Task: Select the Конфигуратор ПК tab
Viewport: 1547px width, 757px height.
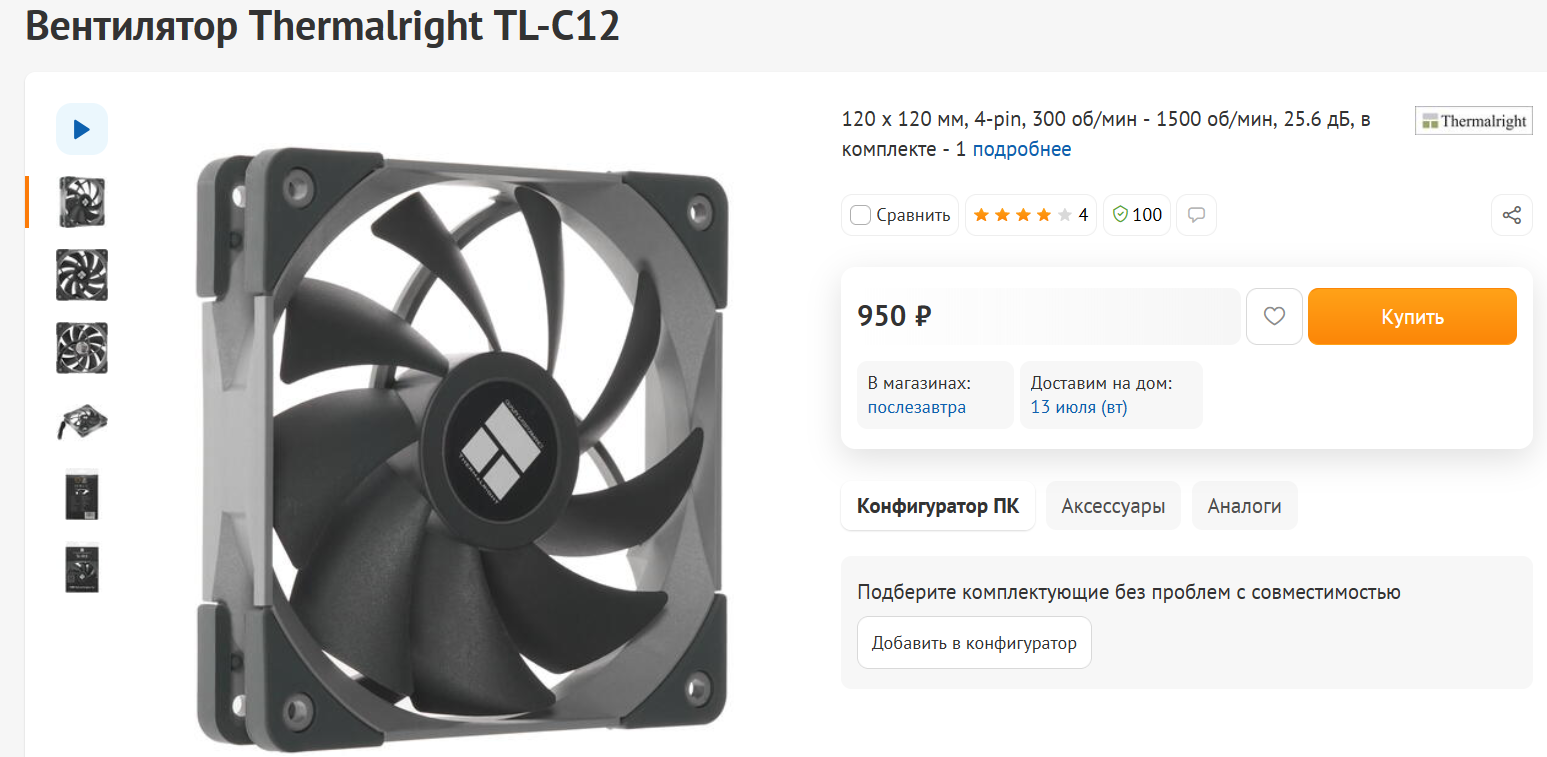Action: [x=938, y=506]
